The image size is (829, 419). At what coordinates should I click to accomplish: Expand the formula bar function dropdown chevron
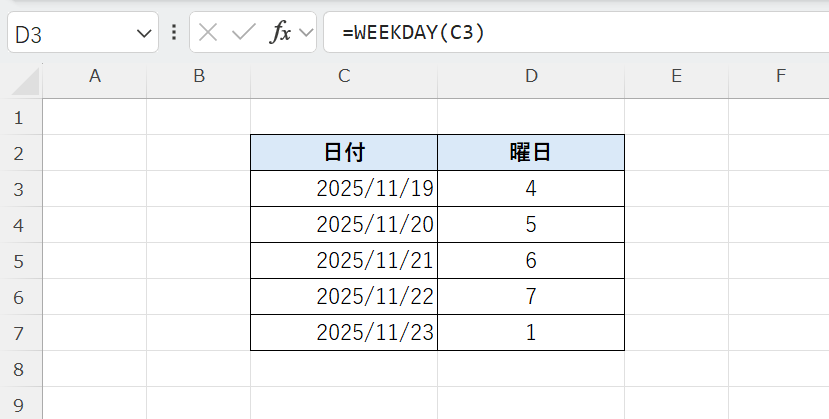pyautogui.click(x=306, y=32)
